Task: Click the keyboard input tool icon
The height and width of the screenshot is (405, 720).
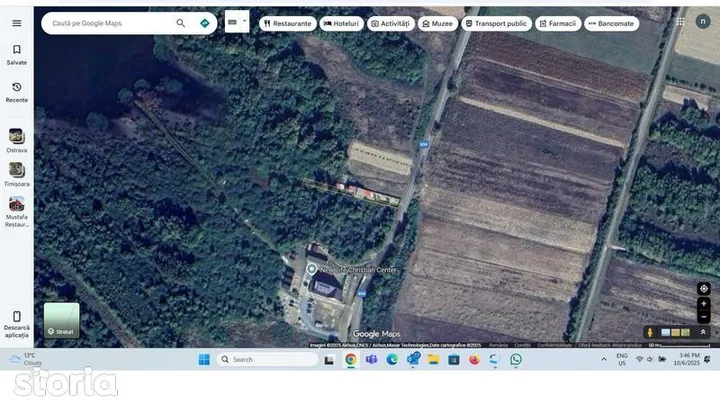Action: [232, 22]
